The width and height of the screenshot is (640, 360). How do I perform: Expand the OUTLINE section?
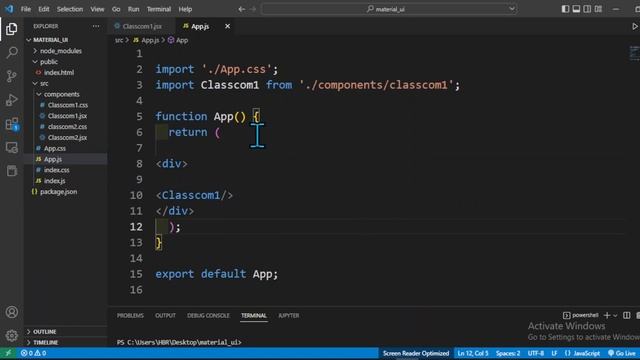click(44, 332)
